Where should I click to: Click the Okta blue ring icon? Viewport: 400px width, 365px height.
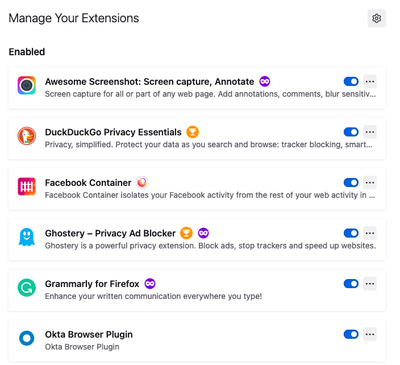click(27, 338)
